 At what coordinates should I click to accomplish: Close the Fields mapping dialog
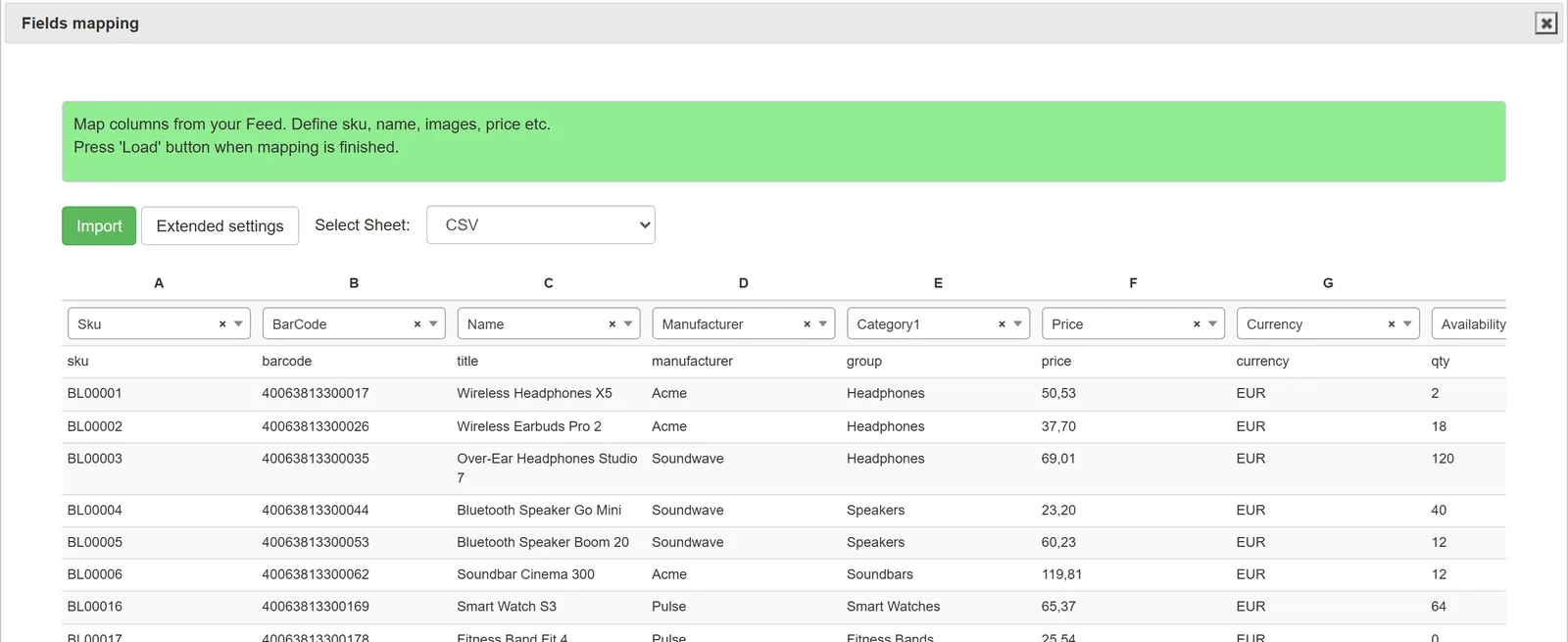click(x=1545, y=24)
